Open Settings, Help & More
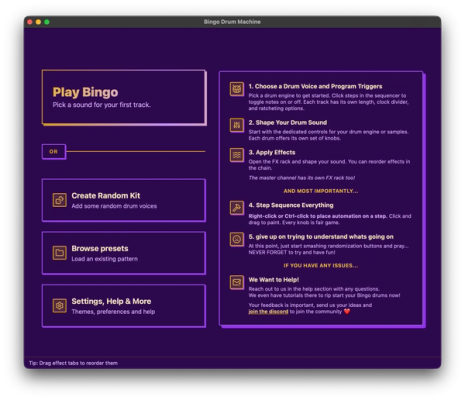The image size is (465, 400). tap(124, 306)
